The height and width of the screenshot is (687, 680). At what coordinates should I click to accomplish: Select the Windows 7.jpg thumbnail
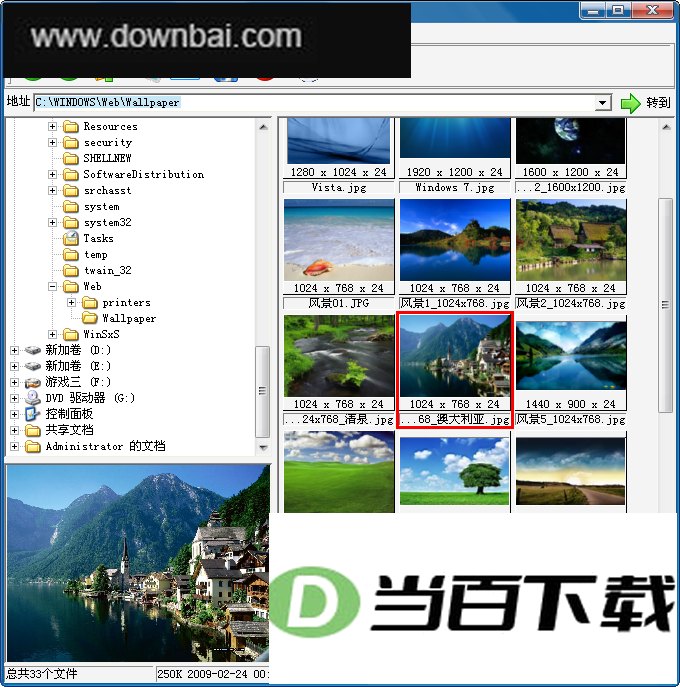tap(455, 138)
